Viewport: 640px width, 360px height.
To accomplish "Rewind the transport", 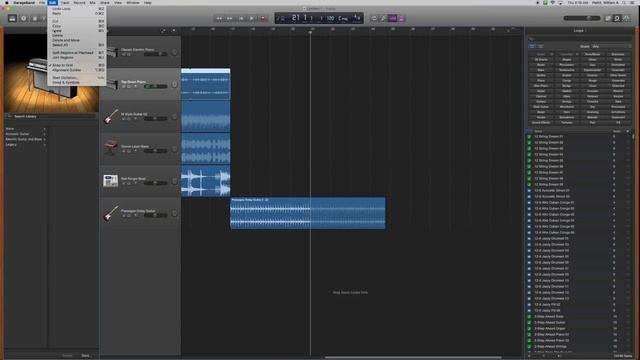I will tap(219, 18).
